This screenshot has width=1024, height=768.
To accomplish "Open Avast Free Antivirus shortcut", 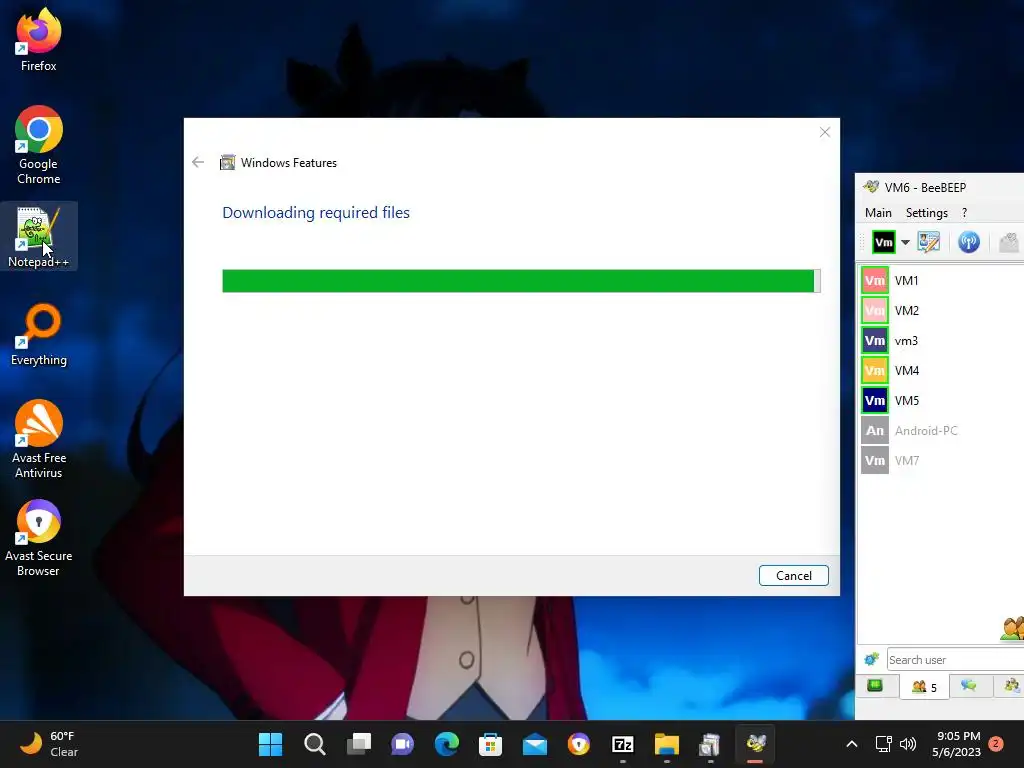I will click(x=39, y=439).
